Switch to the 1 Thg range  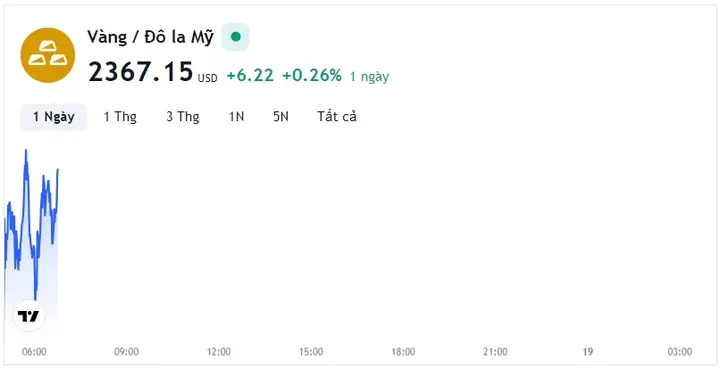point(120,117)
